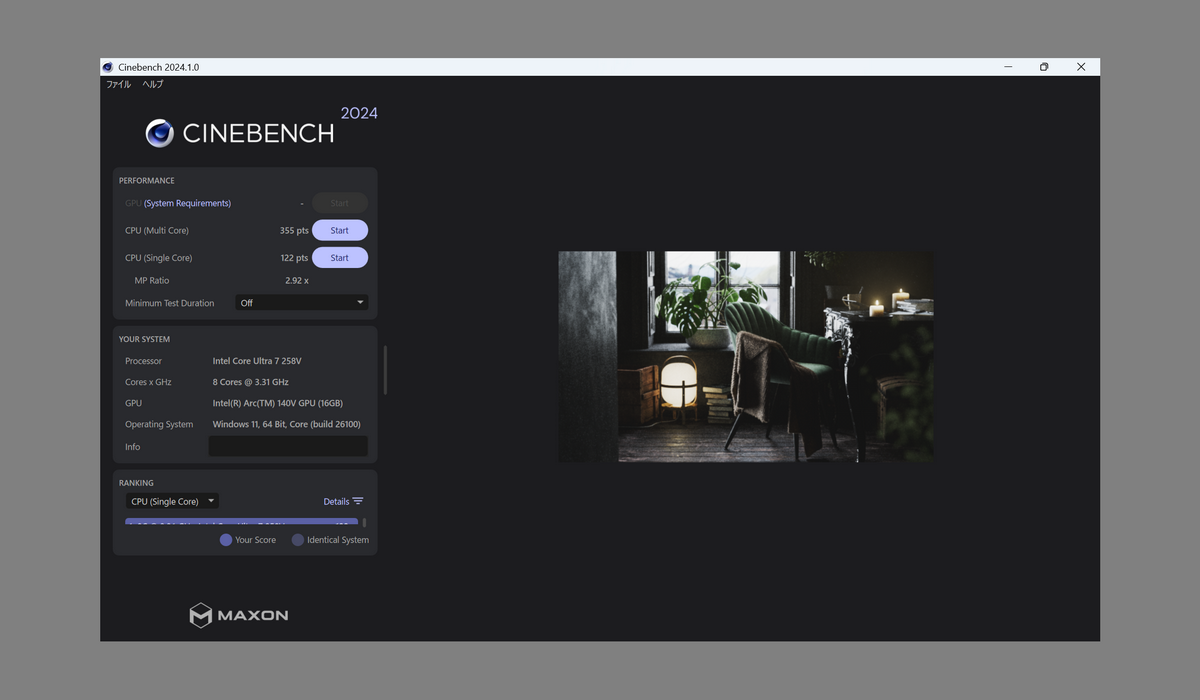
Task: Click the disabled GPU Start button
Action: (x=340, y=203)
